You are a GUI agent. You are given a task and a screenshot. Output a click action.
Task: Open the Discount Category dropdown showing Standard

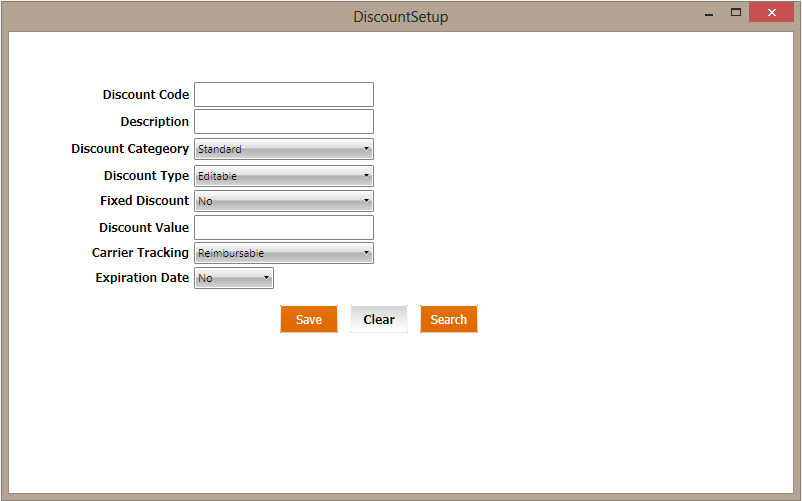(284, 149)
